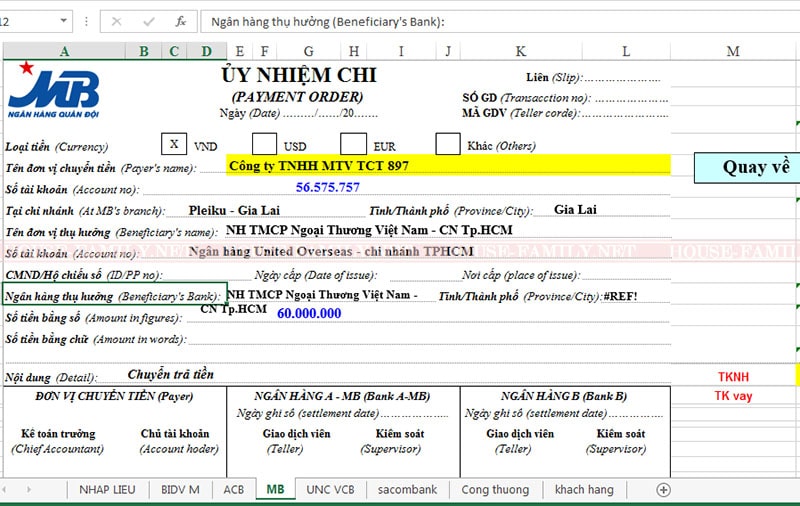Toggle the USD currency checkbox
Image resolution: width=800 pixels, height=506 pixels.
[x=264, y=144]
